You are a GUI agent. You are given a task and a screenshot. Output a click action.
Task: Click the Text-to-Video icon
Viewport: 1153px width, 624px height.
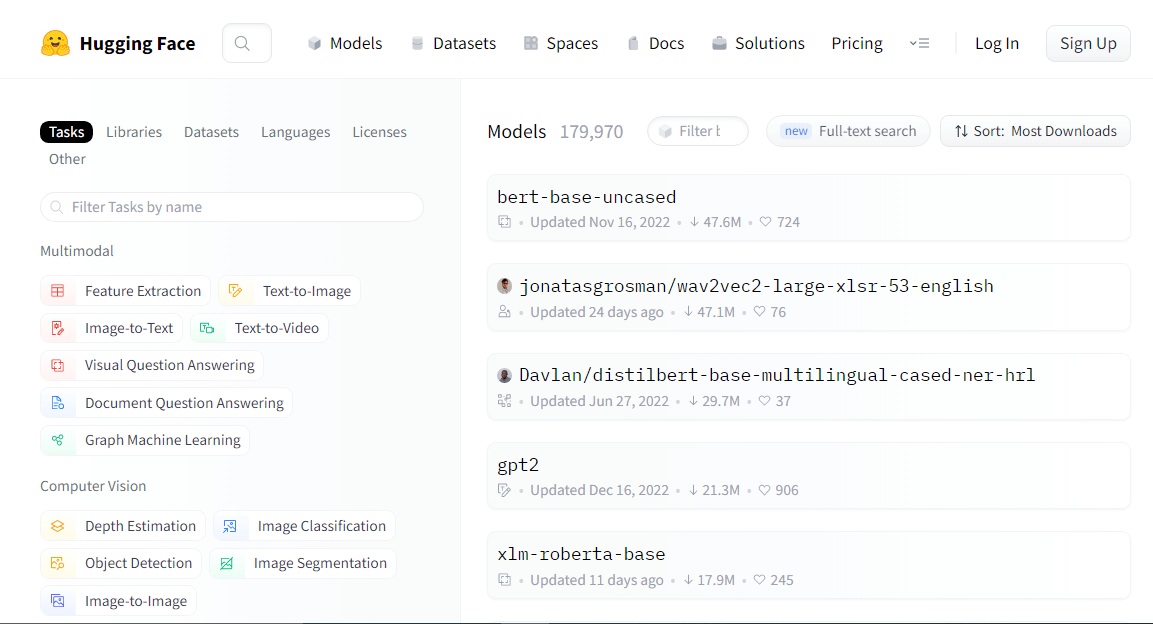(207, 328)
